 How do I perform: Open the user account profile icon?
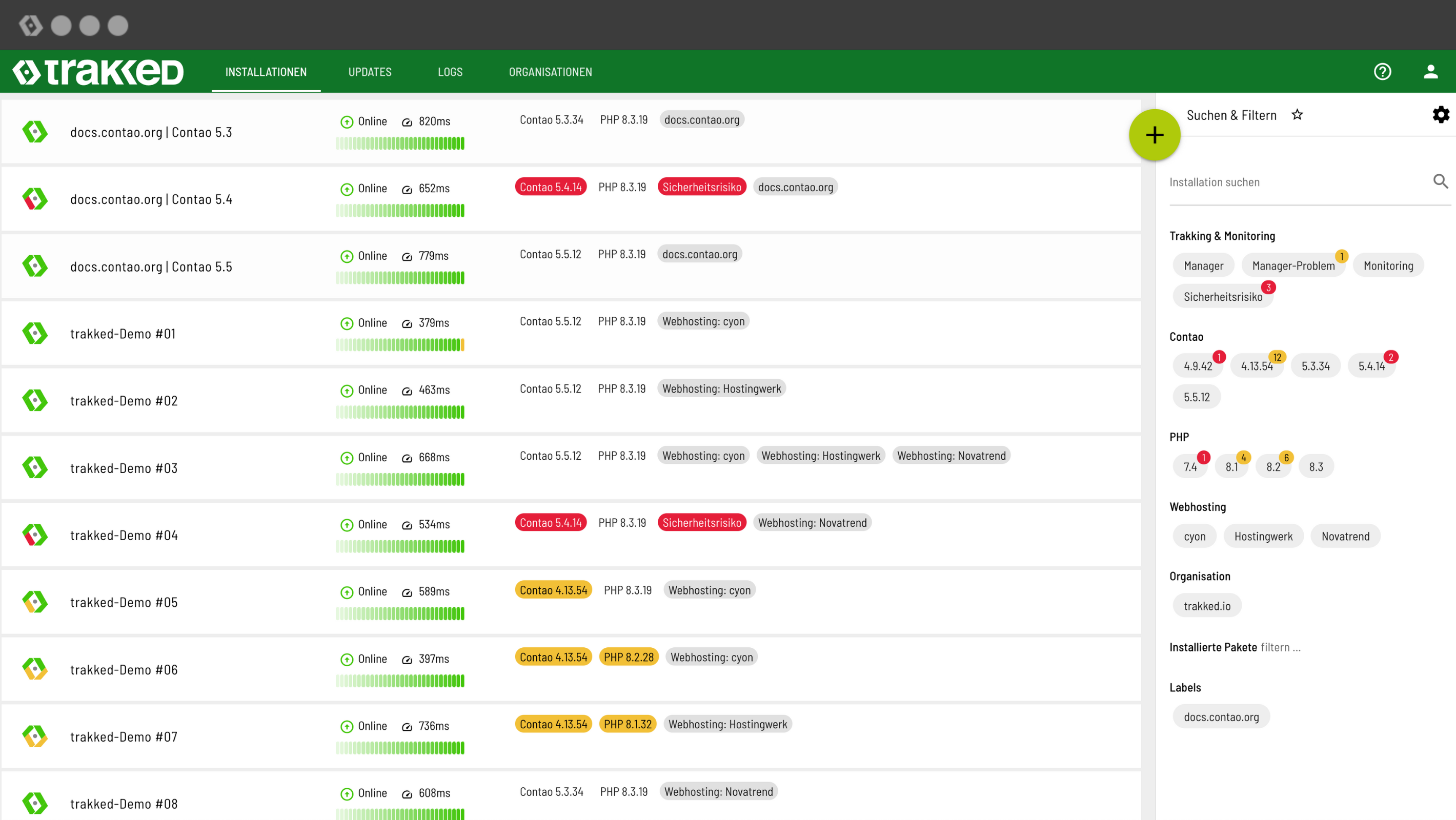(1430, 72)
